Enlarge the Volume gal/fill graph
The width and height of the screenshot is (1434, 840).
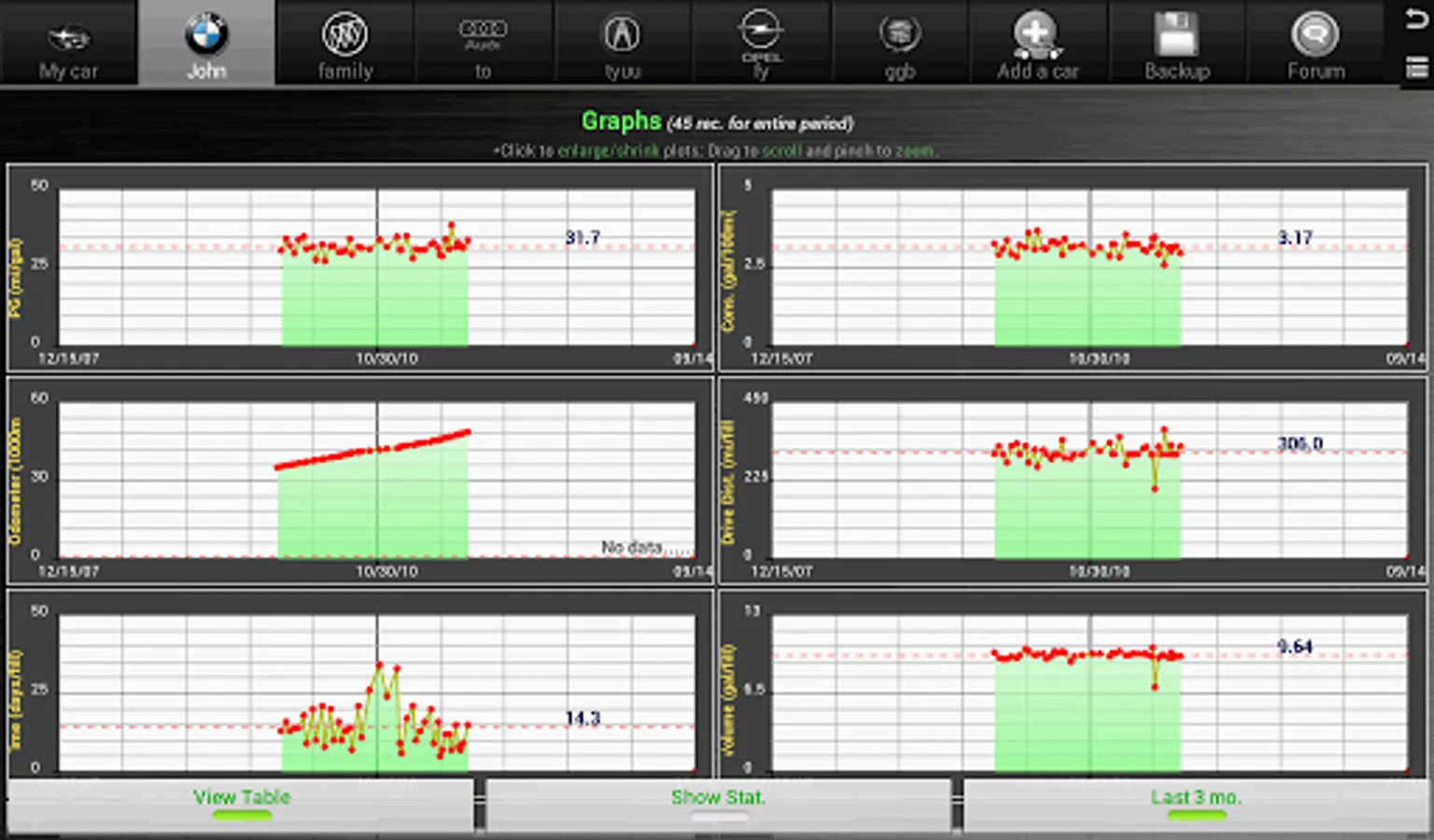[x=1073, y=683]
